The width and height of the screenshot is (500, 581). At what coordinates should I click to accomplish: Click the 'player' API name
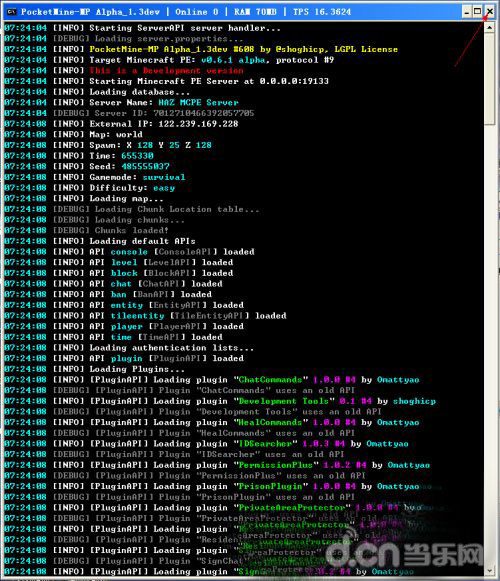[127, 326]
